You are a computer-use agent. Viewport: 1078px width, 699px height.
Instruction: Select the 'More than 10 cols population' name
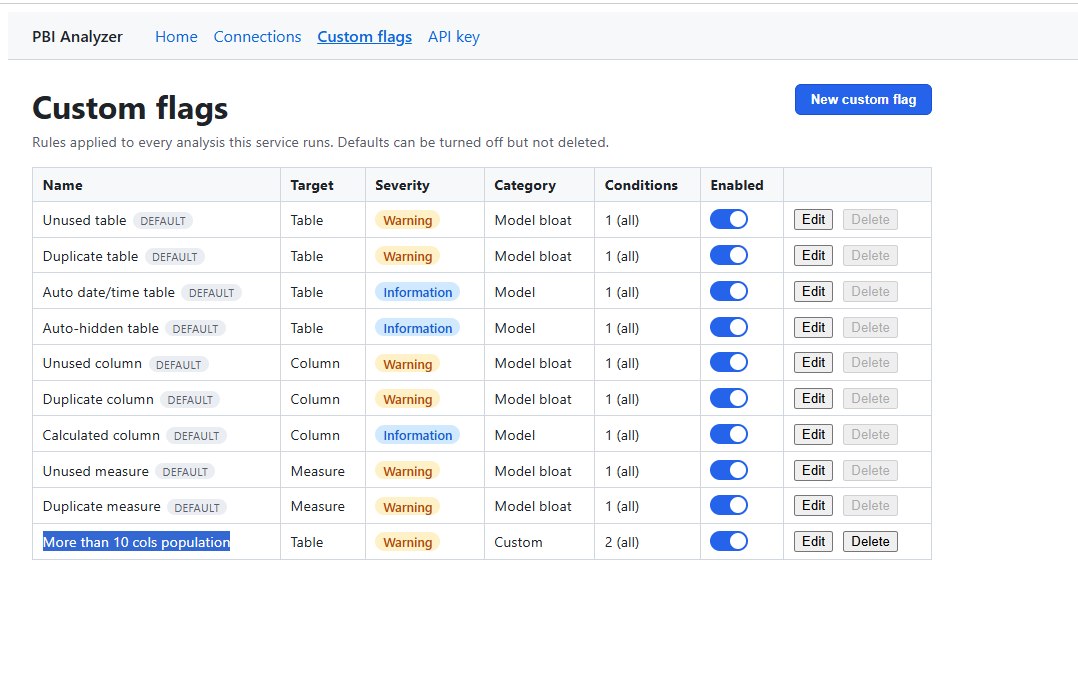click(x=136, y=542)
